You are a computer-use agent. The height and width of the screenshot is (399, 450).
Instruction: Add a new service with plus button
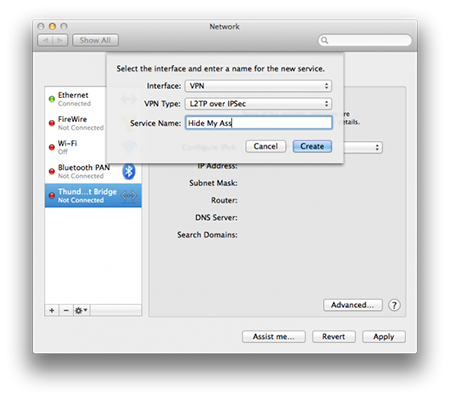[52, 310]
